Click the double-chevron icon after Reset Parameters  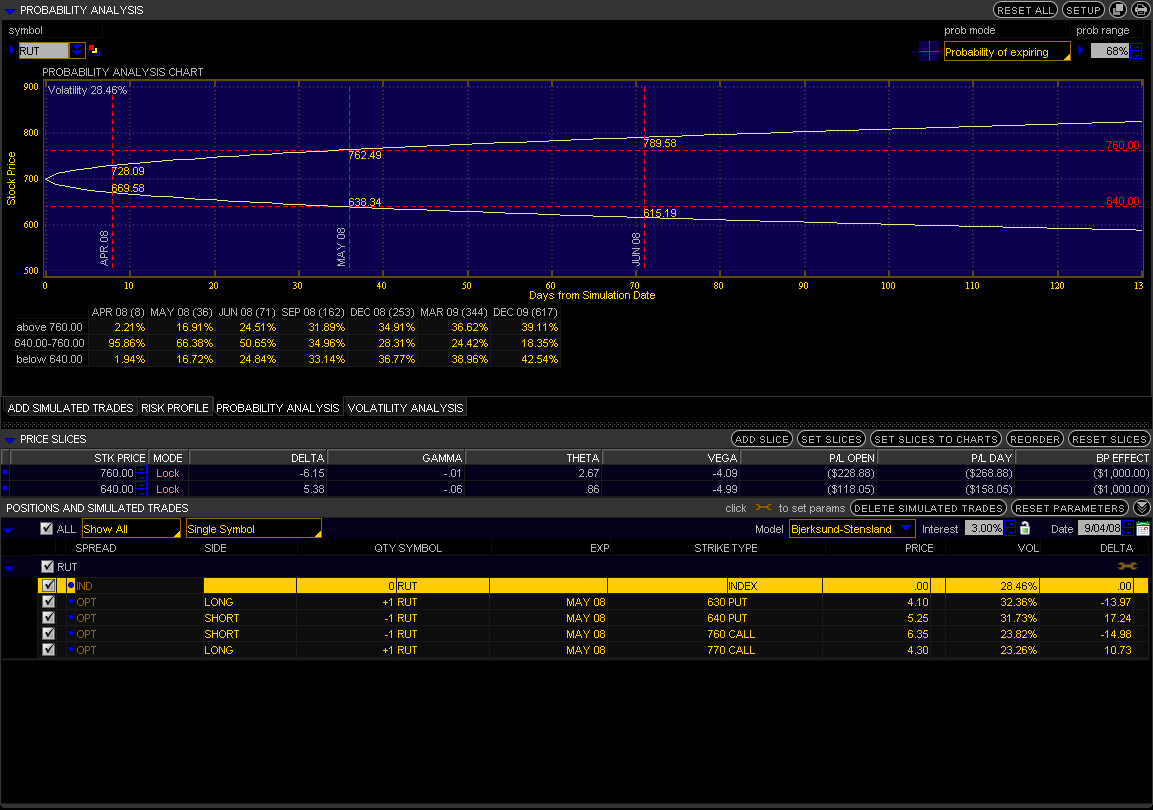1141,508
